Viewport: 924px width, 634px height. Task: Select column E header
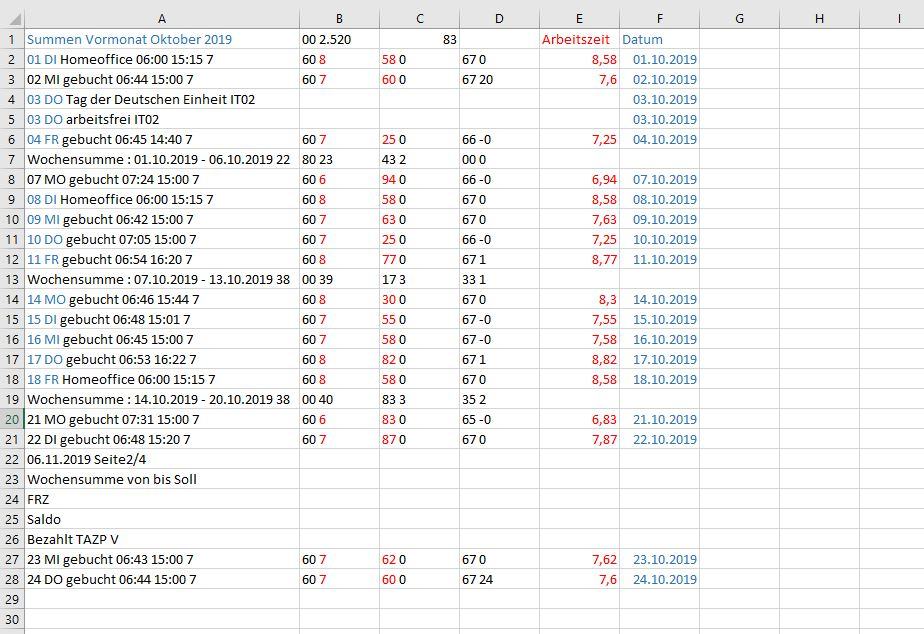click(579, 19)
